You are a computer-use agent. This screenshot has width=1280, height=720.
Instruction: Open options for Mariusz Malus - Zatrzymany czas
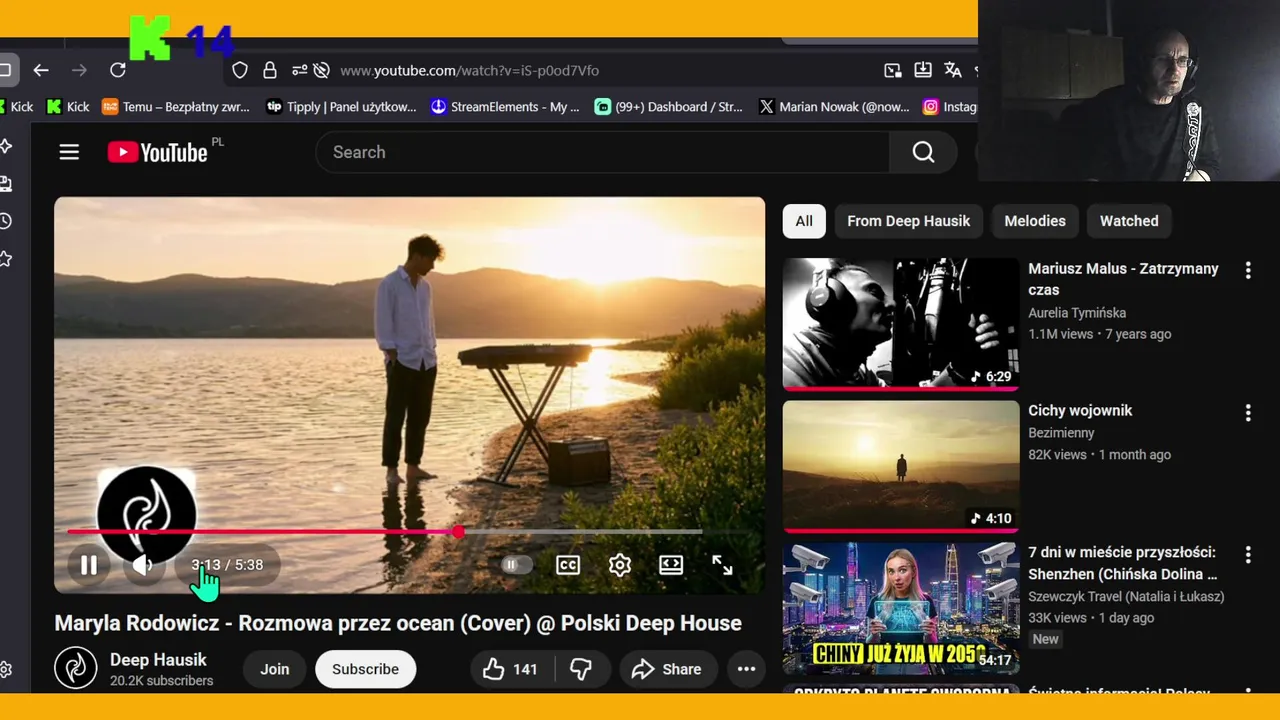(x=1247, y=270)
